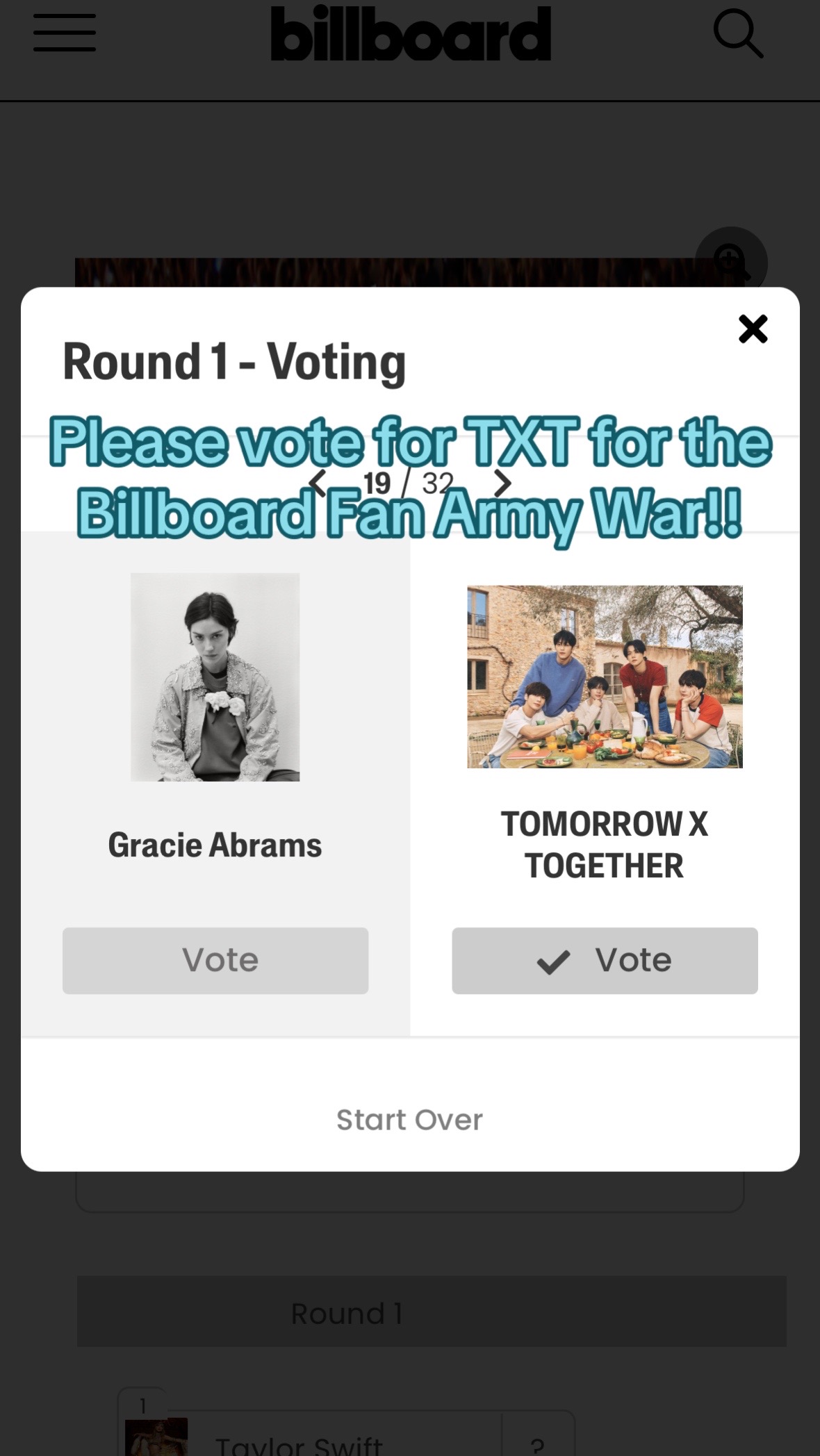Tap the search magnifier icon

click(x=738, y=33)
